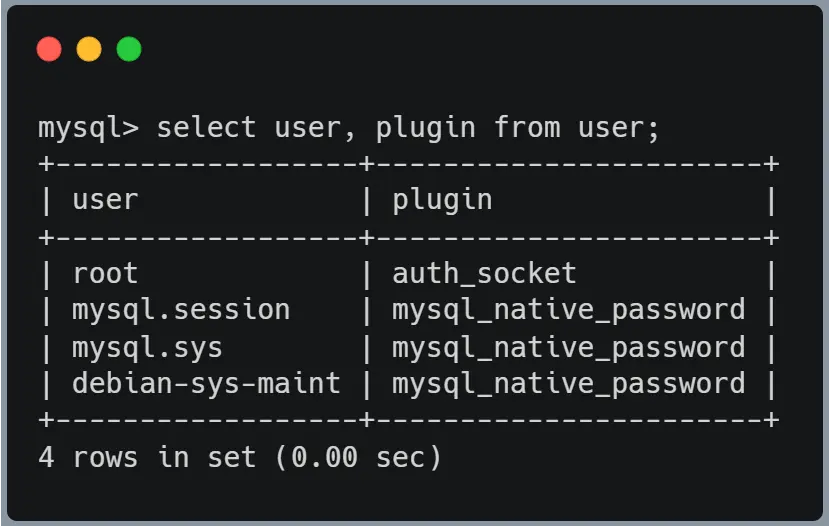Viewport: 830px width, 526px height.
Task: Click the table's bottom border line
Action: [408, 420]
